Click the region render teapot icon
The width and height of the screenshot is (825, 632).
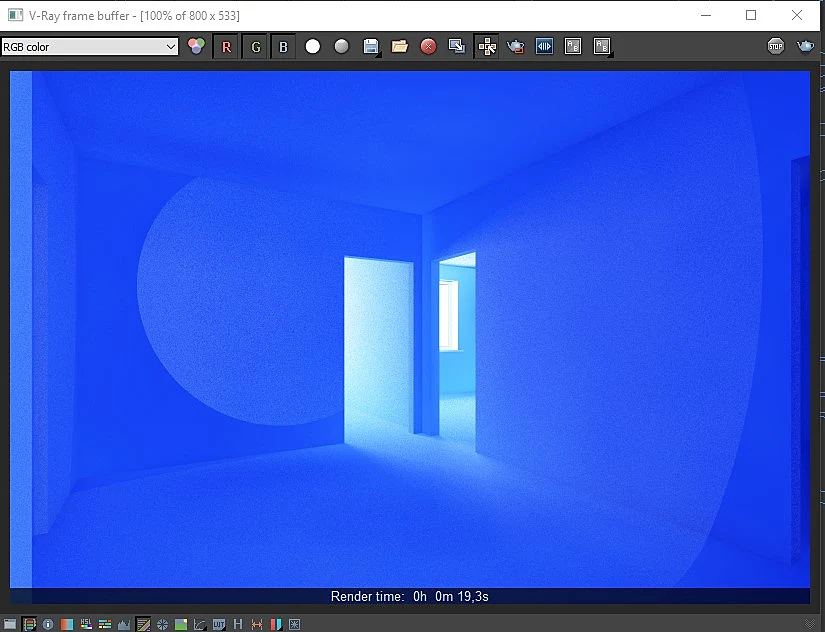(x=515, y=47)
